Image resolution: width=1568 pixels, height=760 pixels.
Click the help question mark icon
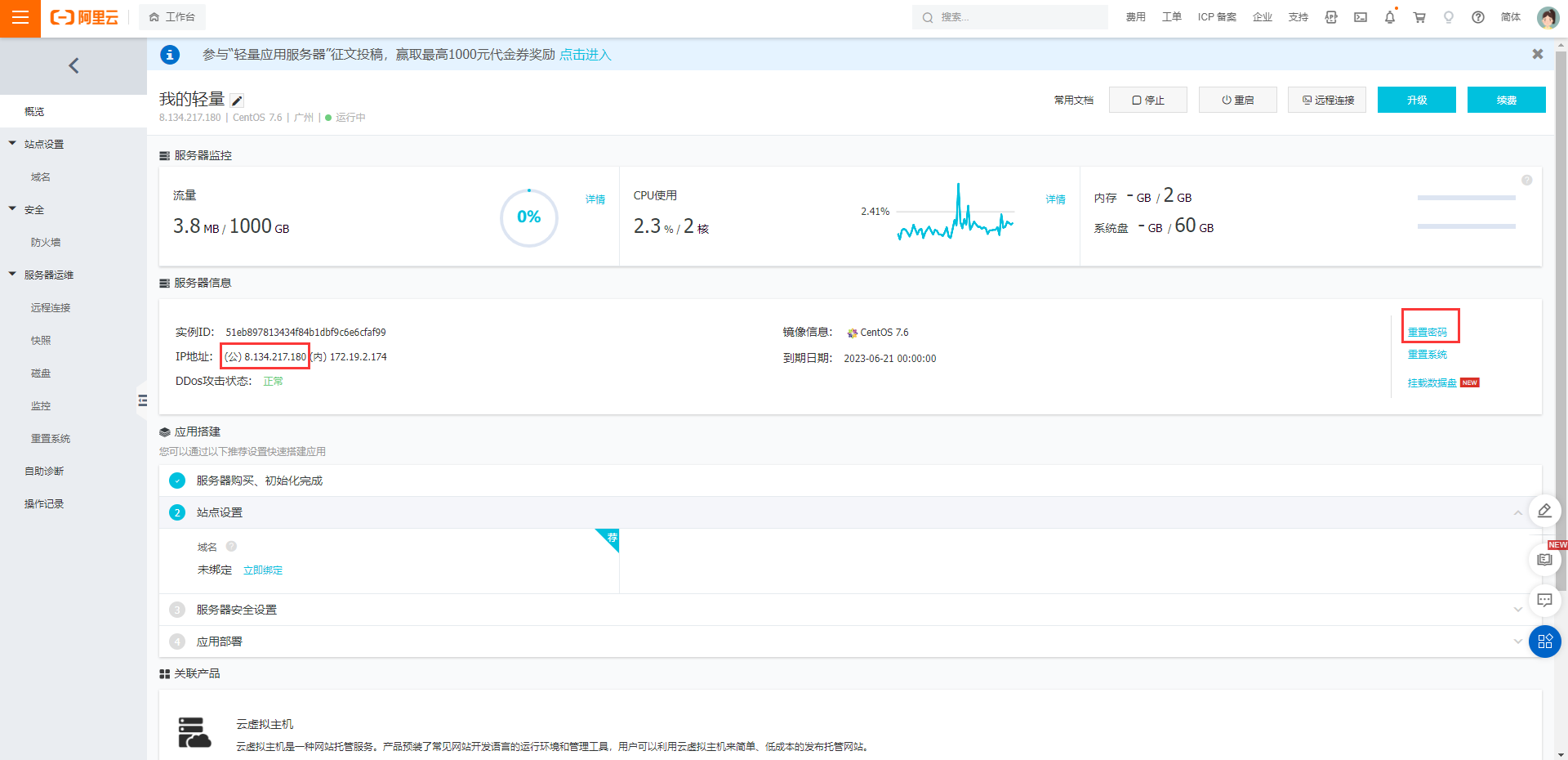[1478, 17]
